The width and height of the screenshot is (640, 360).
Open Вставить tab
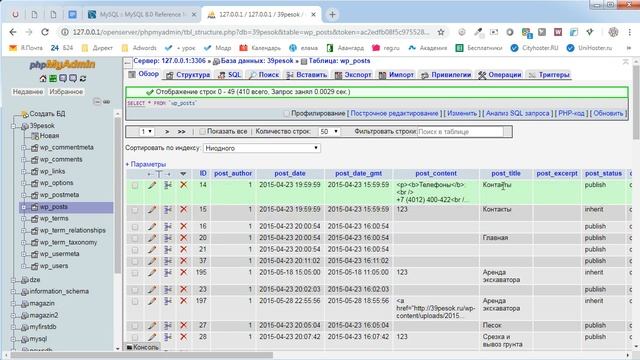(x=307, y=75)
